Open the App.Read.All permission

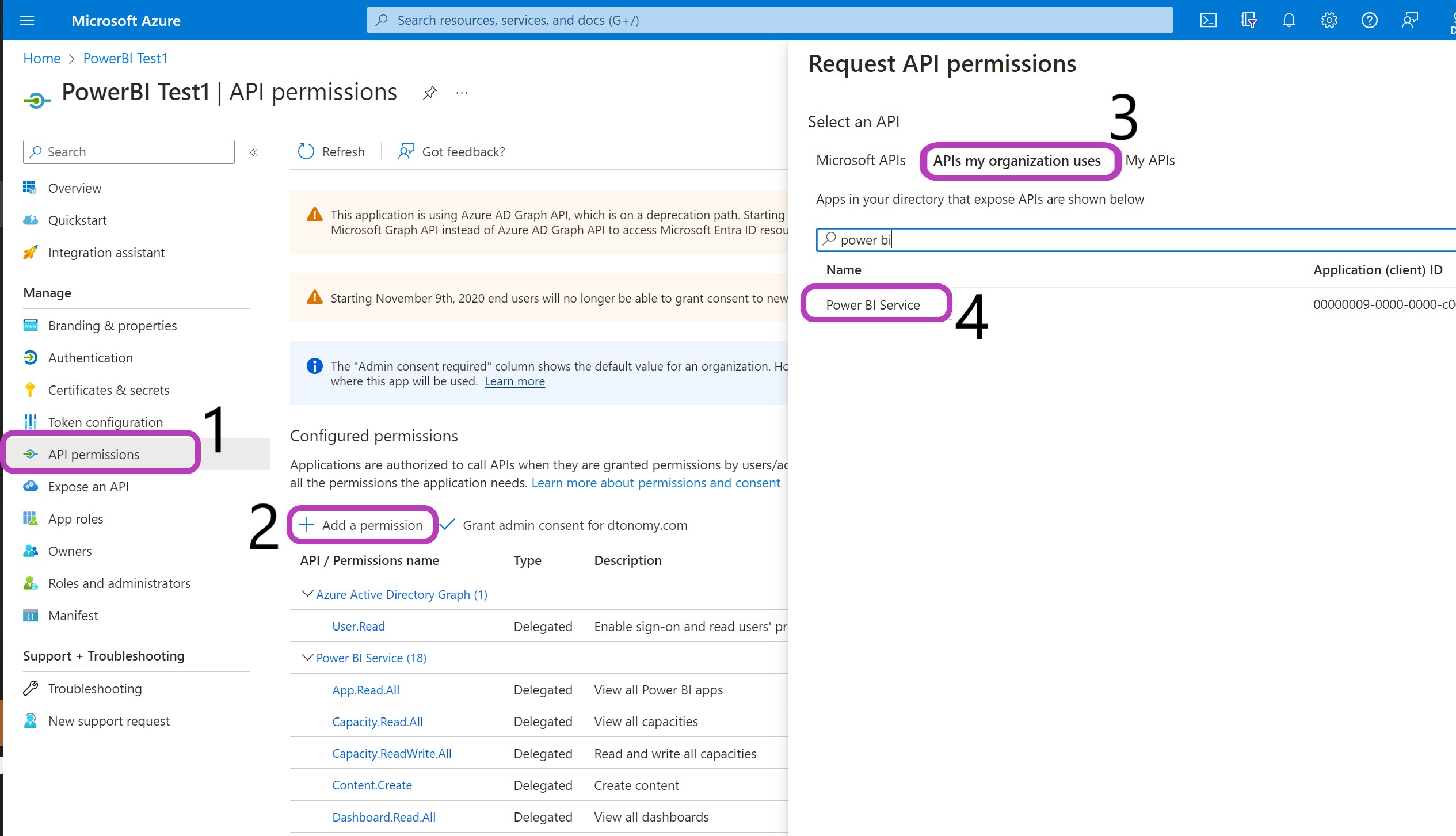[365, 690]
